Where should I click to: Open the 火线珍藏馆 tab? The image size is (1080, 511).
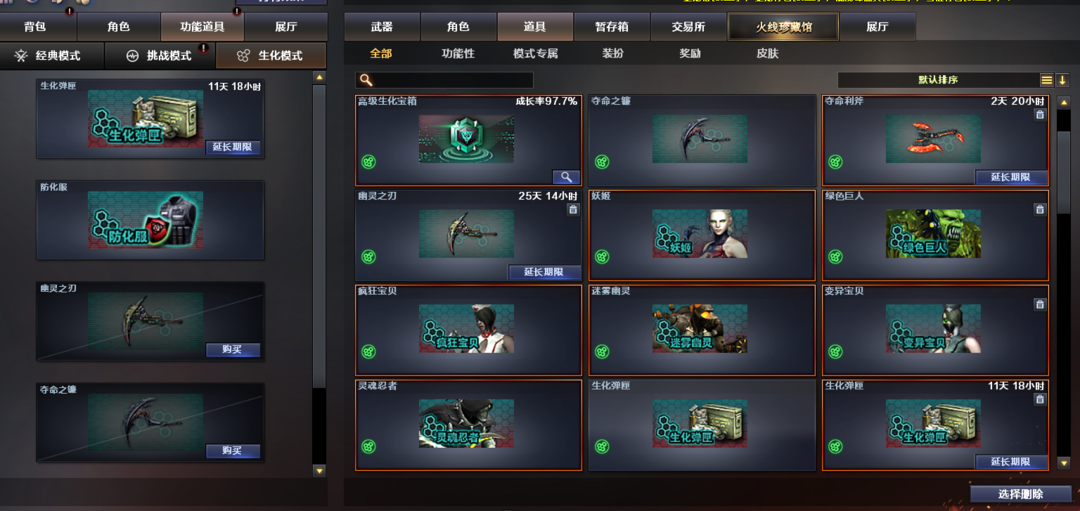(782, 27)
